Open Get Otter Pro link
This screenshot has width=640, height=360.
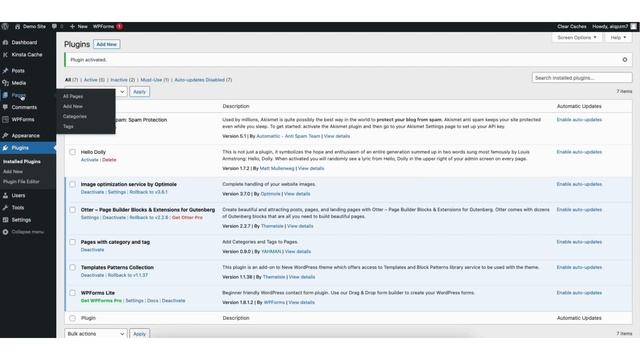pyautogui.click(x=187, y=218)
